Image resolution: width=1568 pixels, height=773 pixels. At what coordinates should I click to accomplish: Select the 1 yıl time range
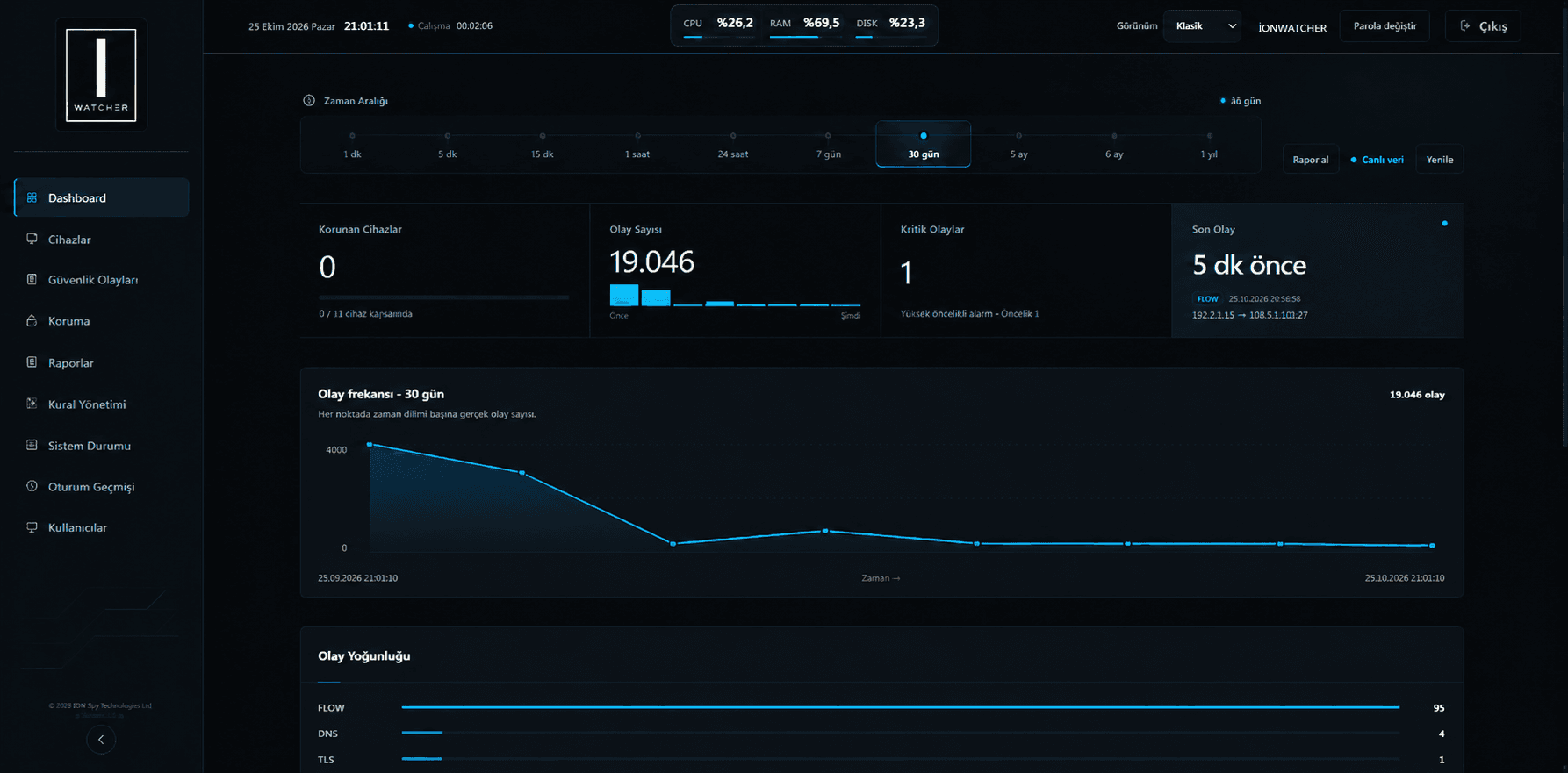(x=1209, y=145)
